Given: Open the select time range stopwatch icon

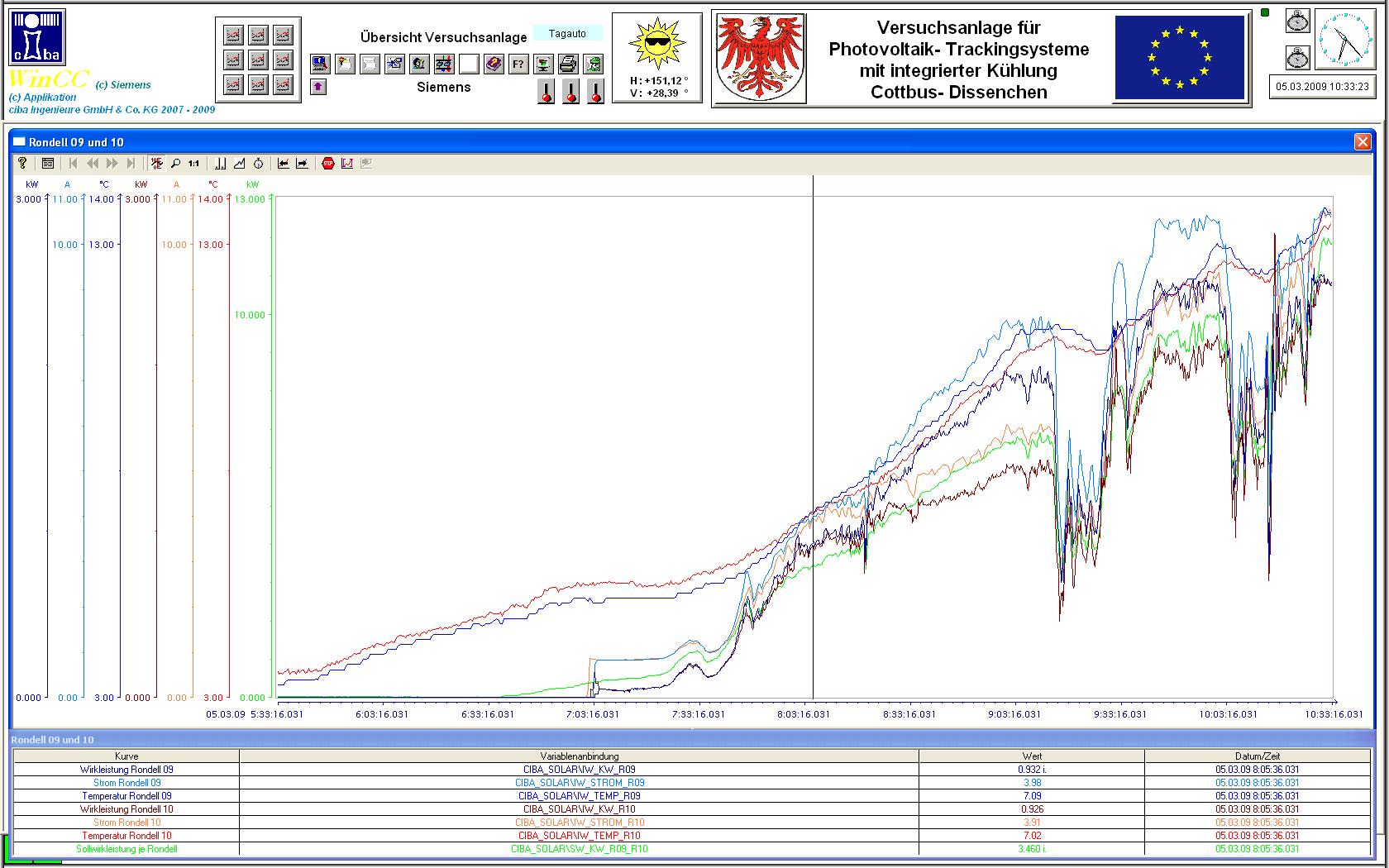Looking at the screenshot, I should point(258,164).
